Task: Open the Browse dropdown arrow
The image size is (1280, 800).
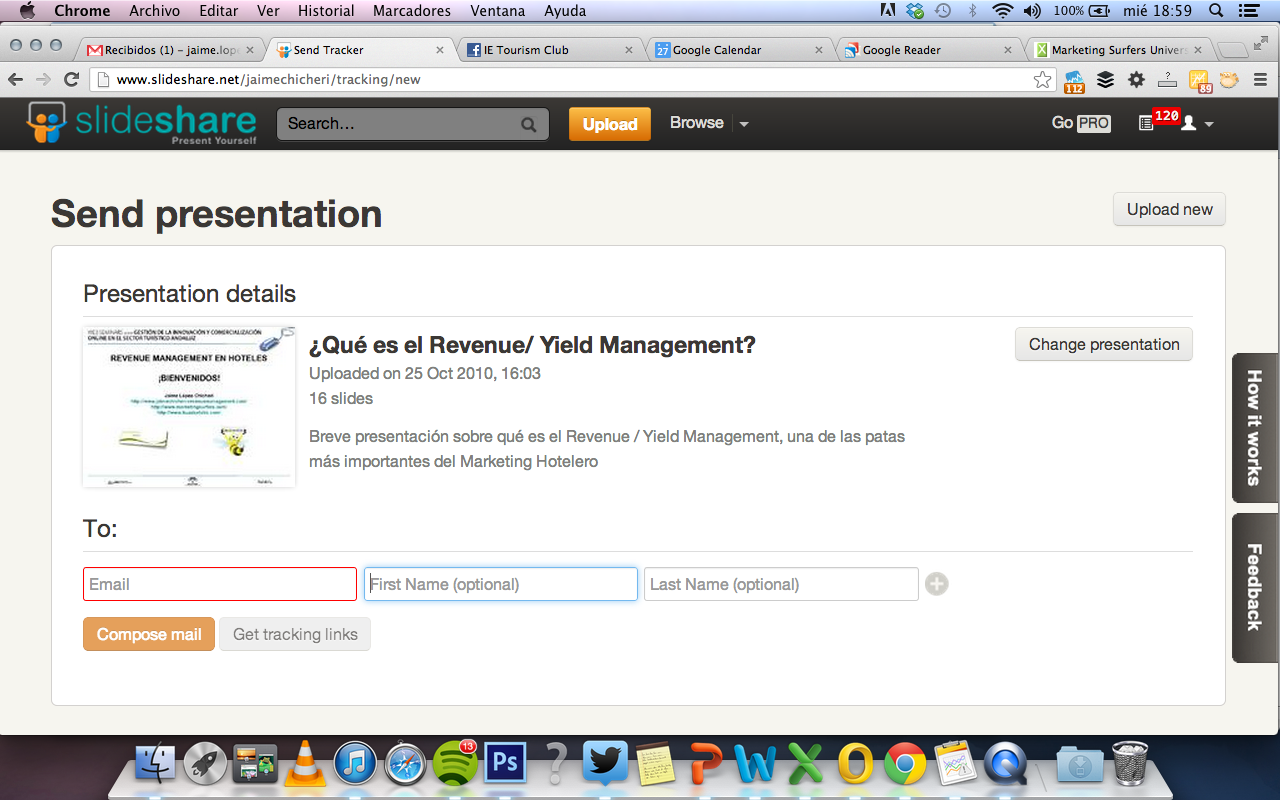Action: (x=743, y=124)
